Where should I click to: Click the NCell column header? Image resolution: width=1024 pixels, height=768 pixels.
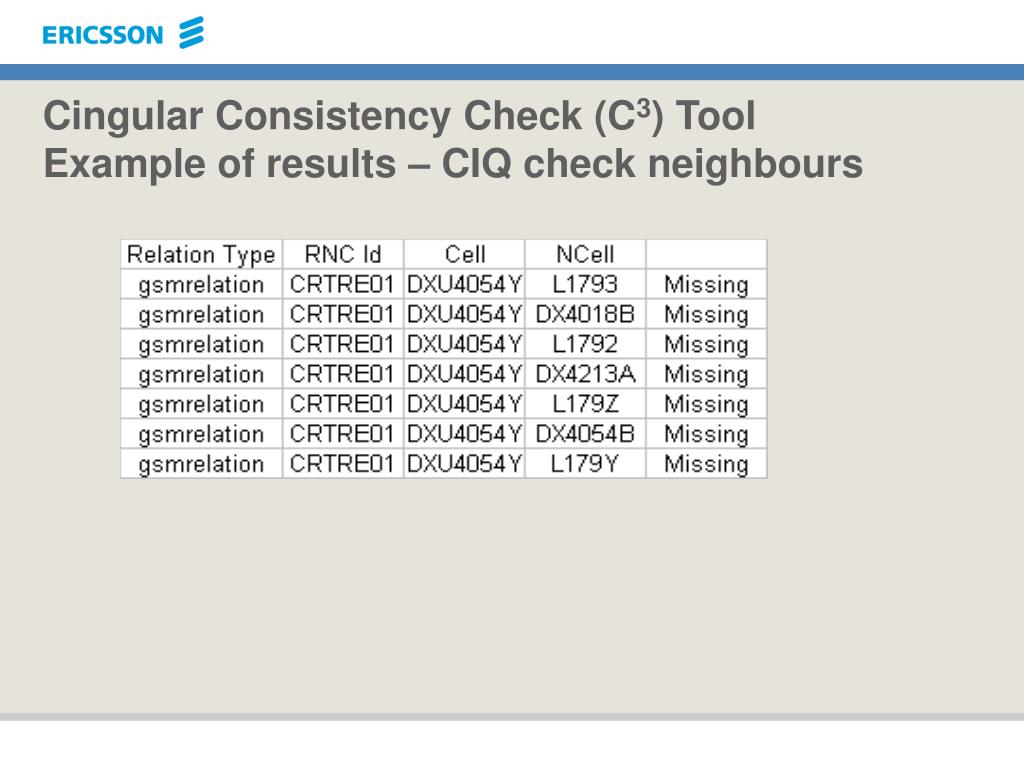[x=585, y=254]
